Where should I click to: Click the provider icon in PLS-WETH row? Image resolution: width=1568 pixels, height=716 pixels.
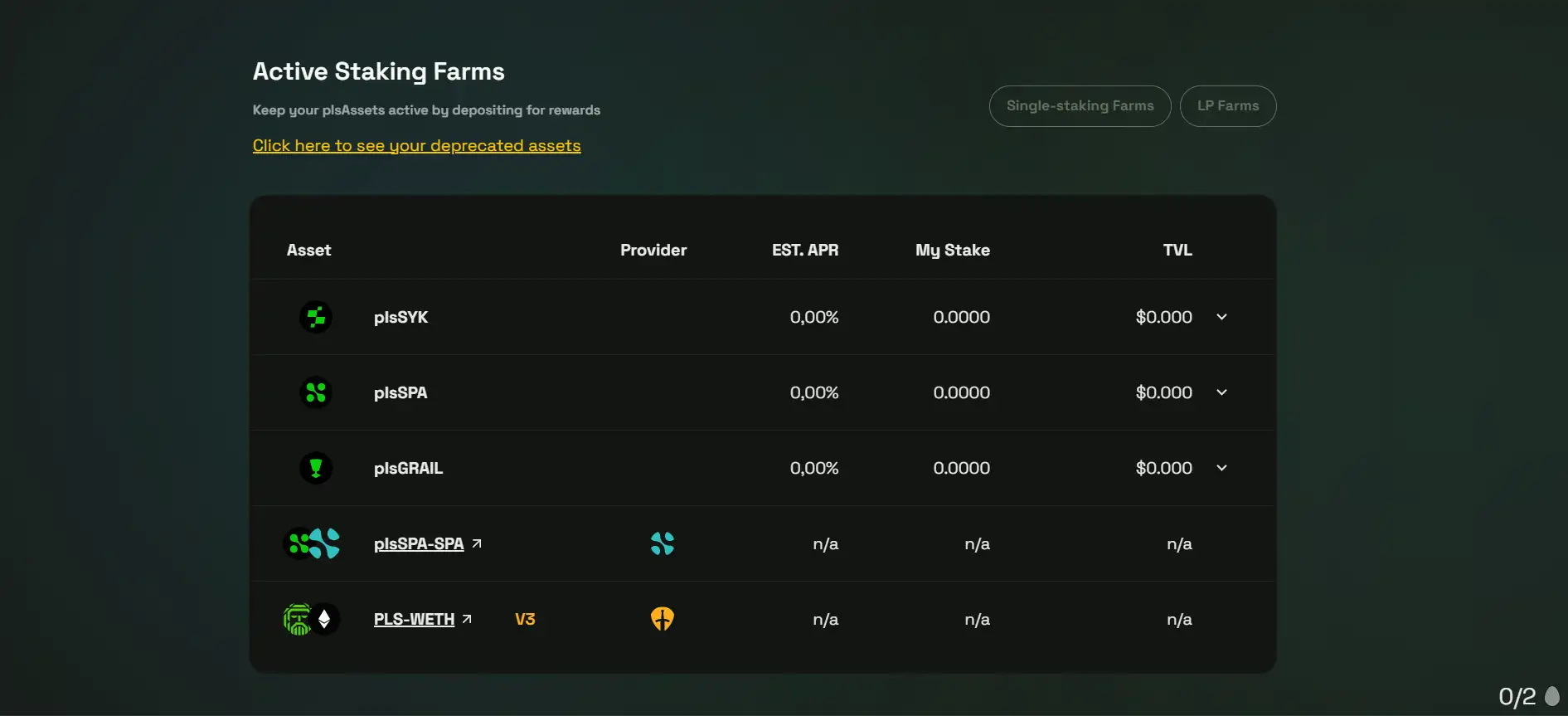click(x=663, y=619)
